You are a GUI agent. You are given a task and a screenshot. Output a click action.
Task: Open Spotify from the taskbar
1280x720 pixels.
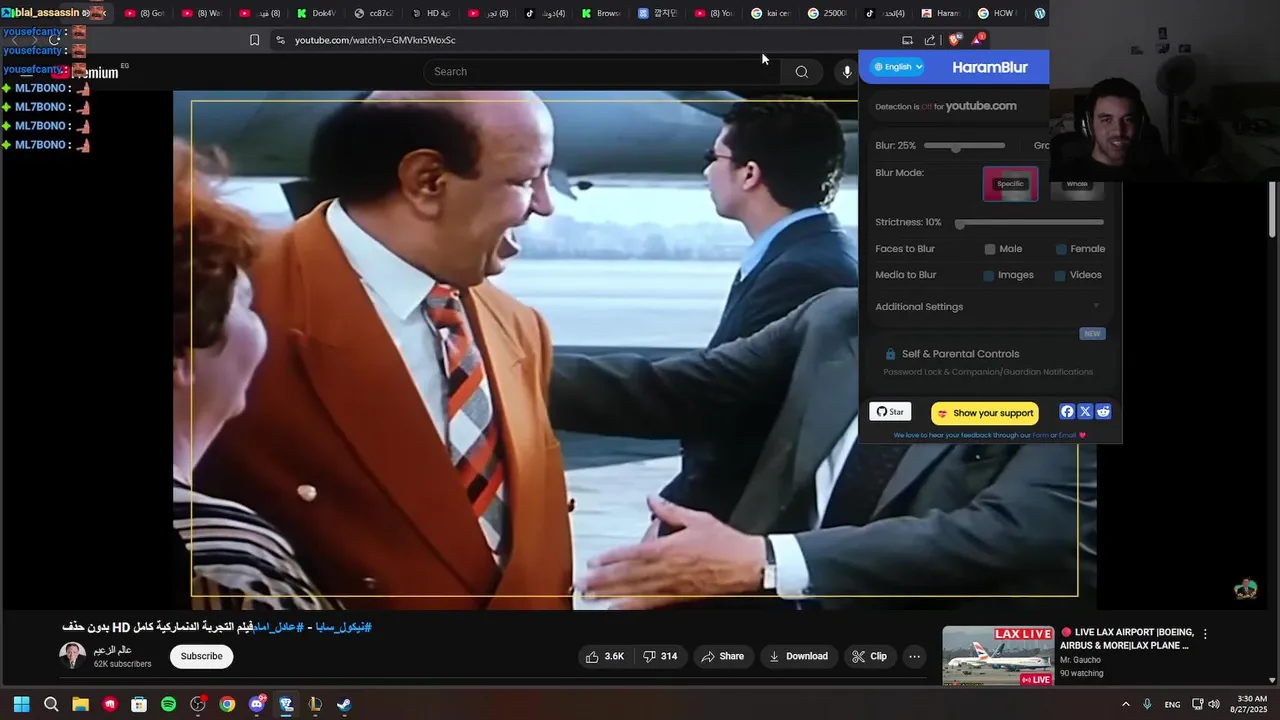coord(169,704)
